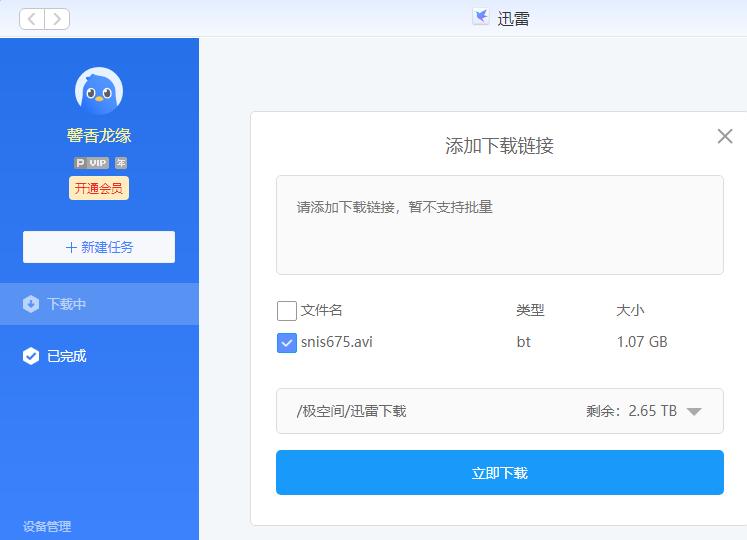Open the user avatar profile picture
The image size is (747, 540).
click(99, 91)
